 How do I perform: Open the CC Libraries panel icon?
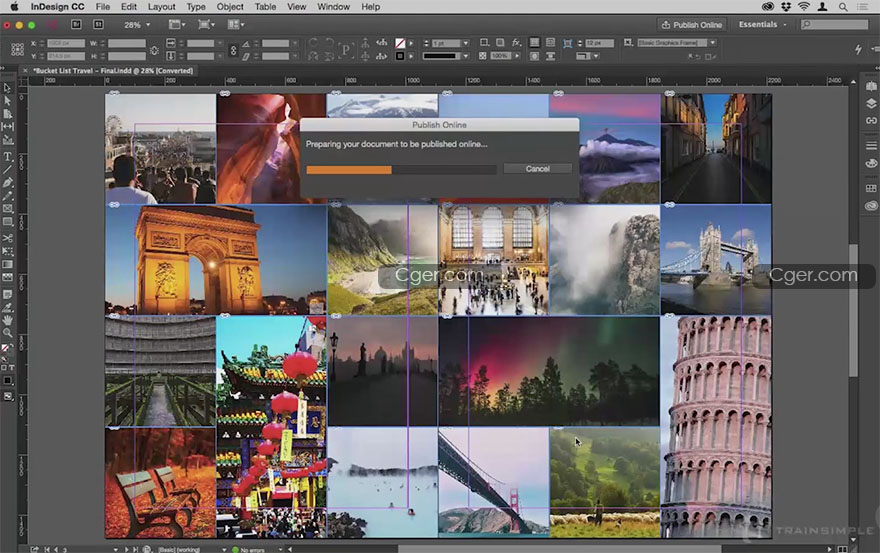871,205
